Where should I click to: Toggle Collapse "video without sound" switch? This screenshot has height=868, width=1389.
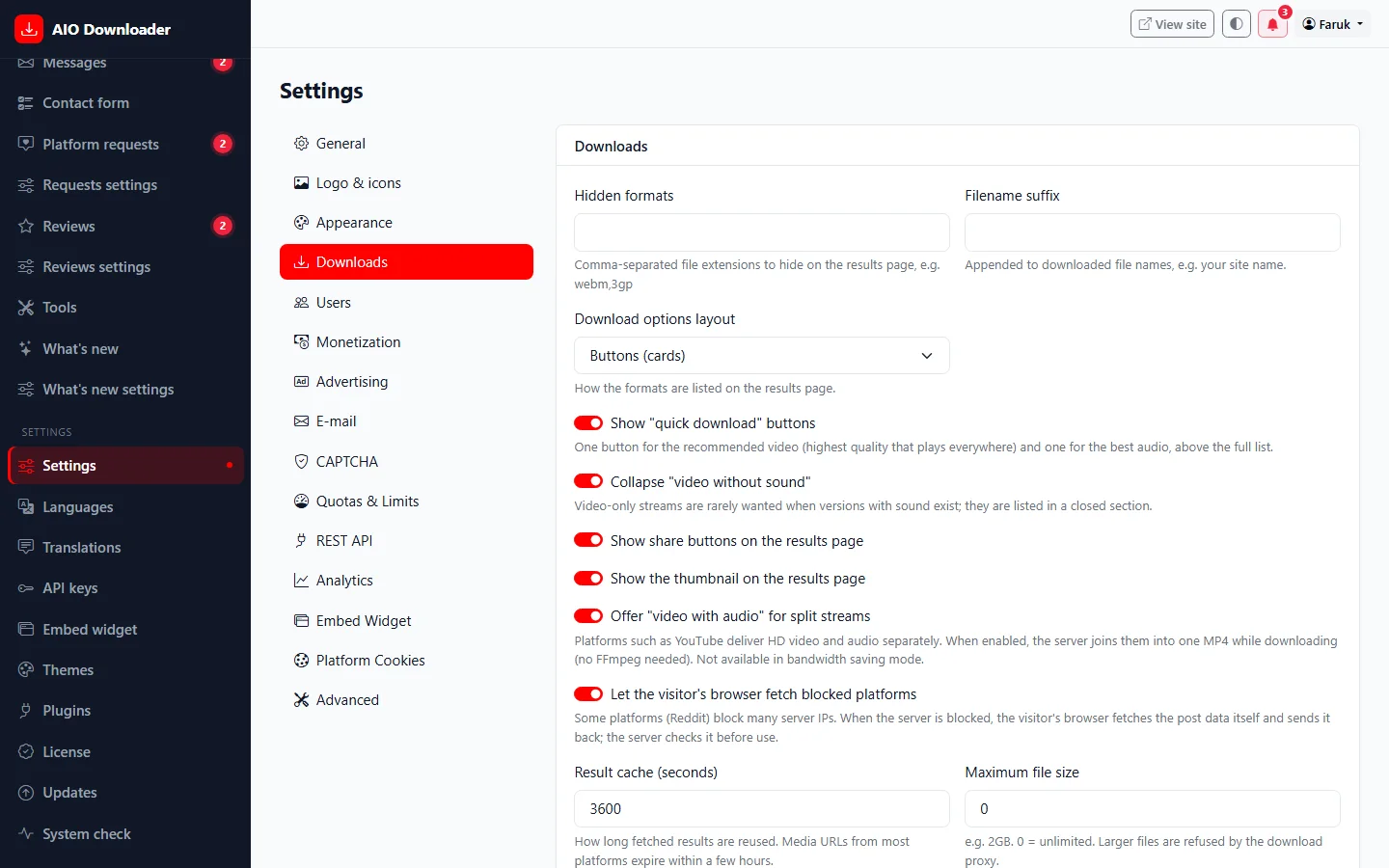[588, 482]
